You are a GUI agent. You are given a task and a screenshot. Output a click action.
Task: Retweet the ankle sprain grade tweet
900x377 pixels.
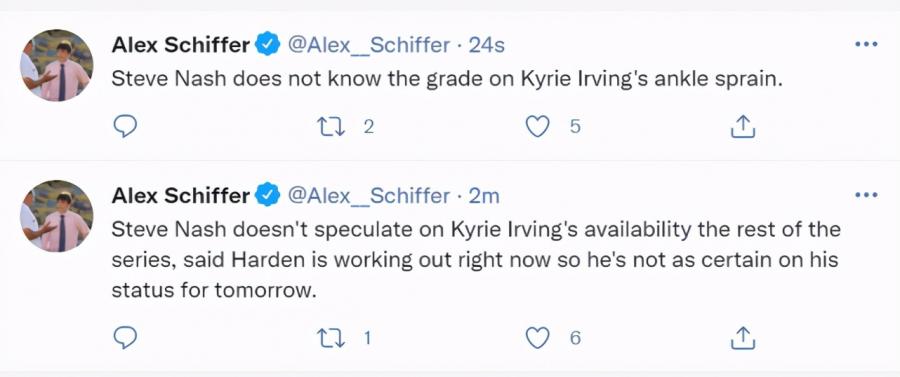(332, 126)
